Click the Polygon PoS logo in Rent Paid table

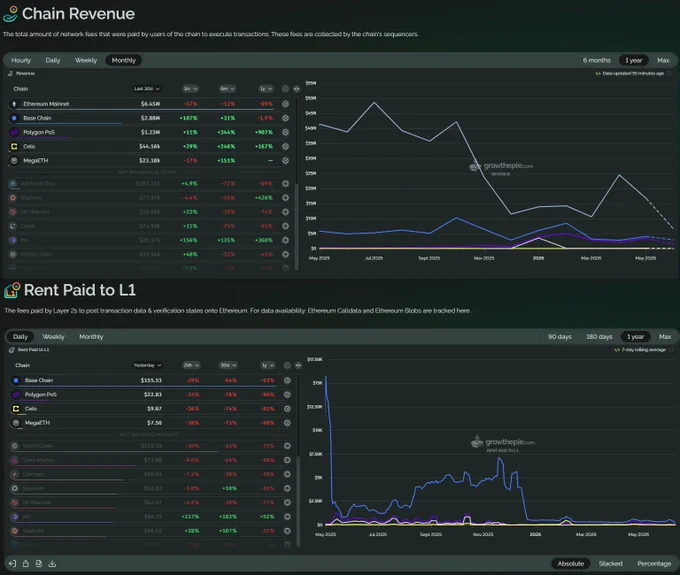(16, 395)
